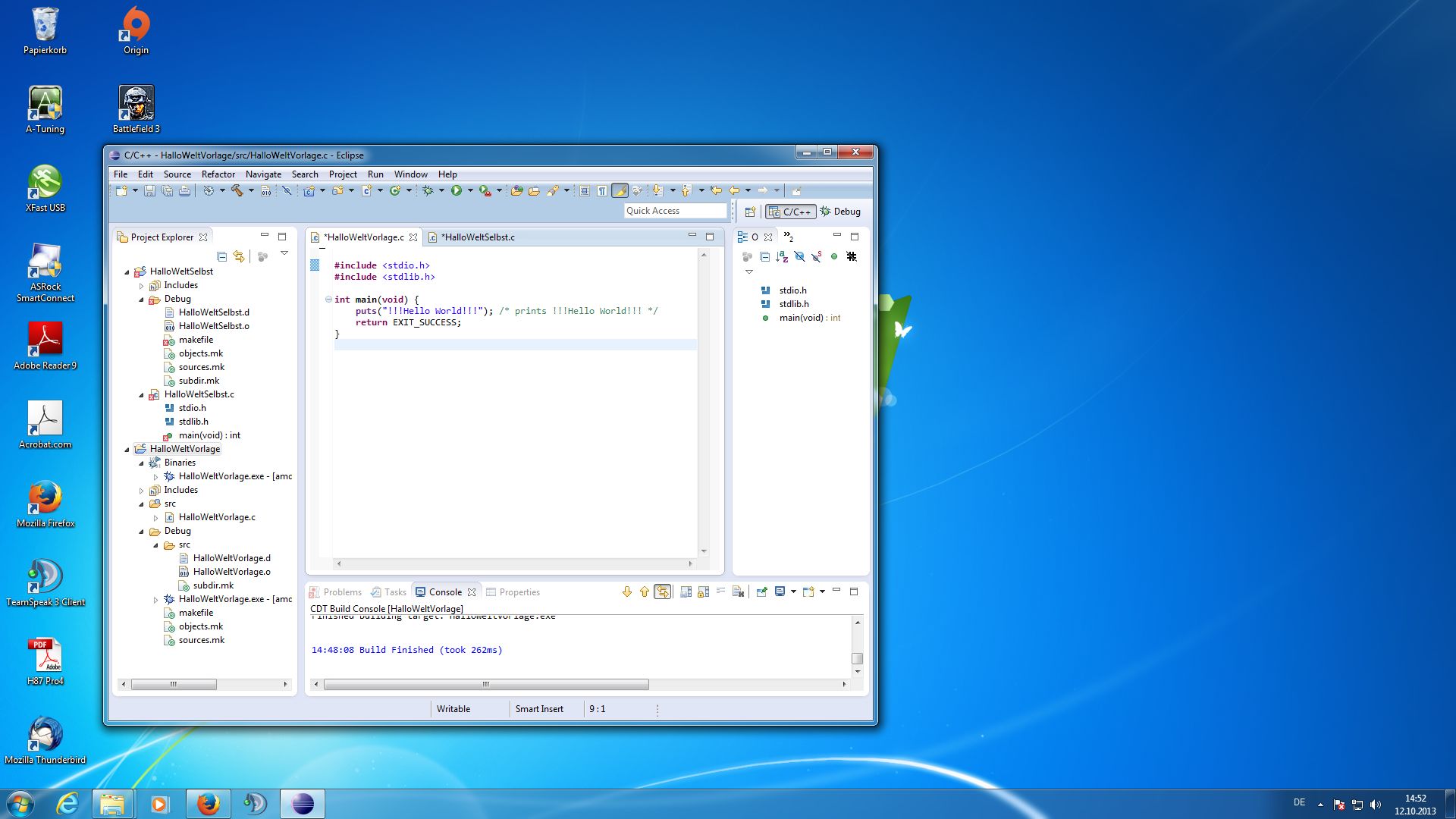Open the Tasks view tab
This screenshot has height=819, width=1456.
pyautogui.click(x=389, y=592)
